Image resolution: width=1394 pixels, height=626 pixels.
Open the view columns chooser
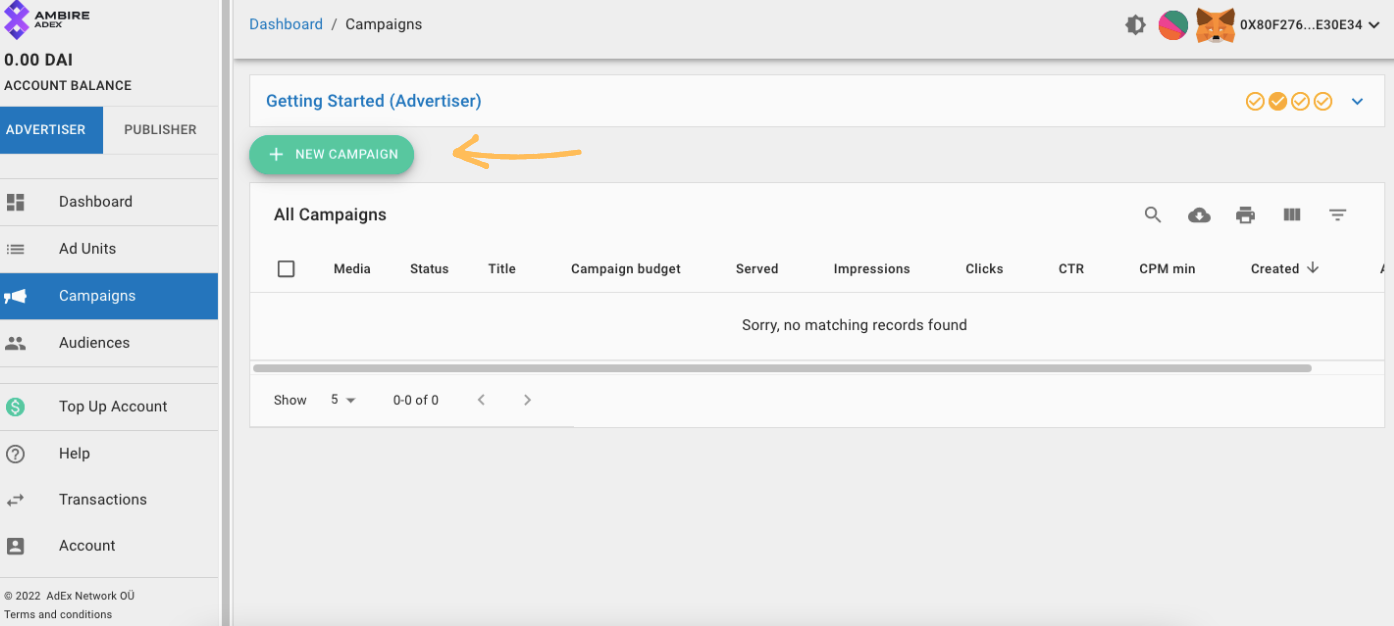pos(1292,215)
